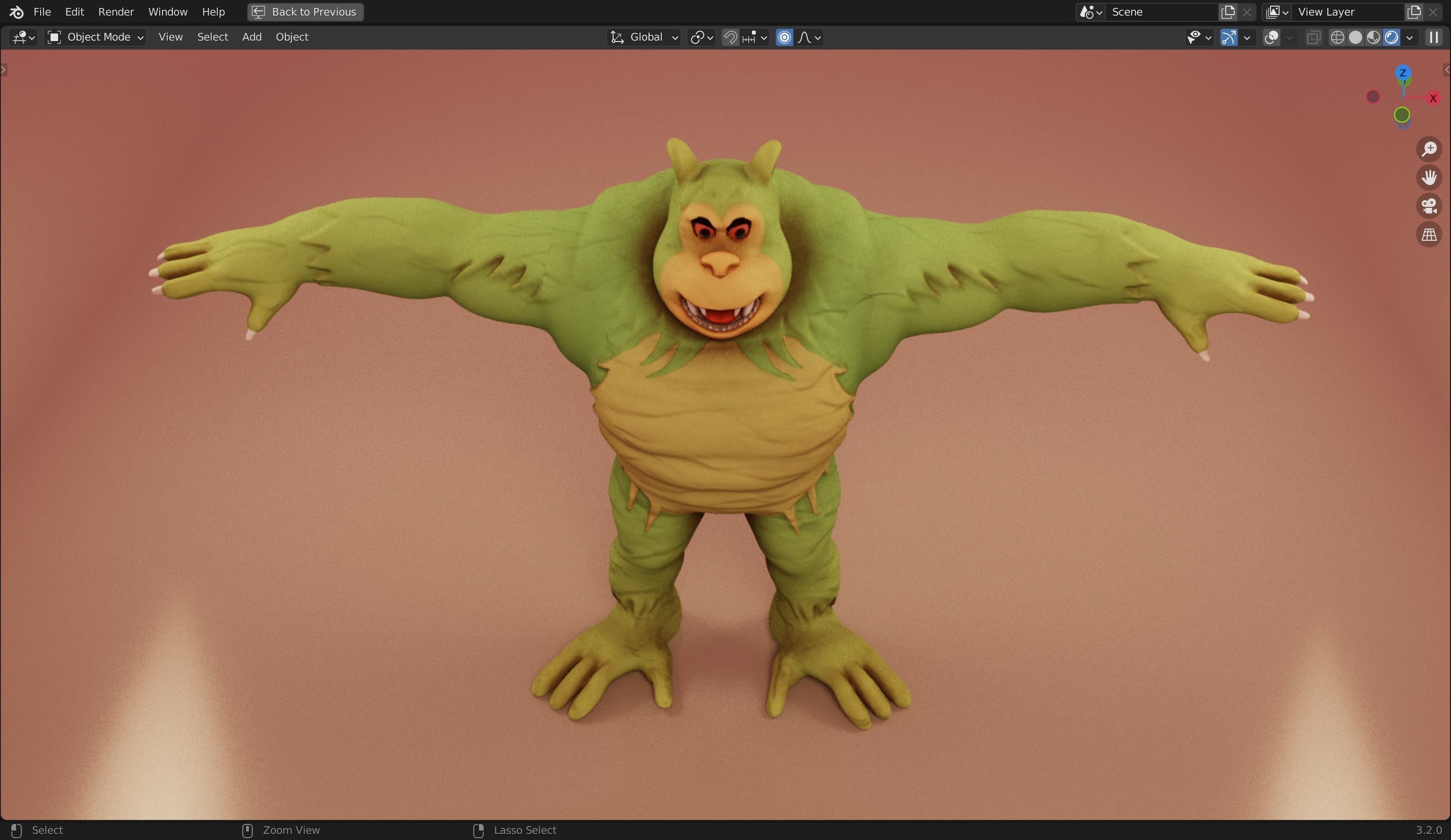Open the proportional editing falloff dropdown
Image resolution: width=1451 pixels, height=840 pixels.
pyautogui.click(x=809, y=37)
